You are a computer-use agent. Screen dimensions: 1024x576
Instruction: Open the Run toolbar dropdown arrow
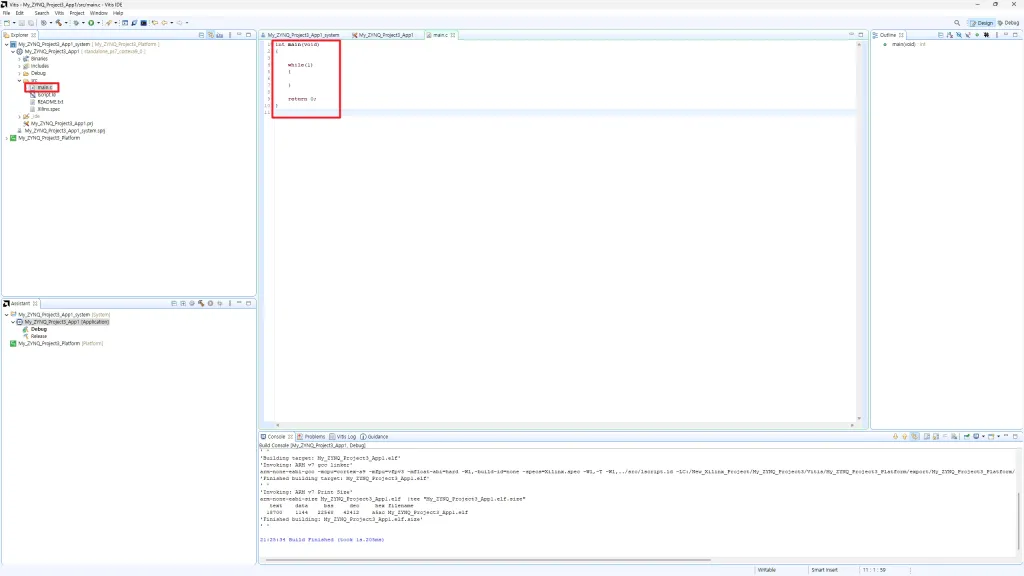click(99, 23)
